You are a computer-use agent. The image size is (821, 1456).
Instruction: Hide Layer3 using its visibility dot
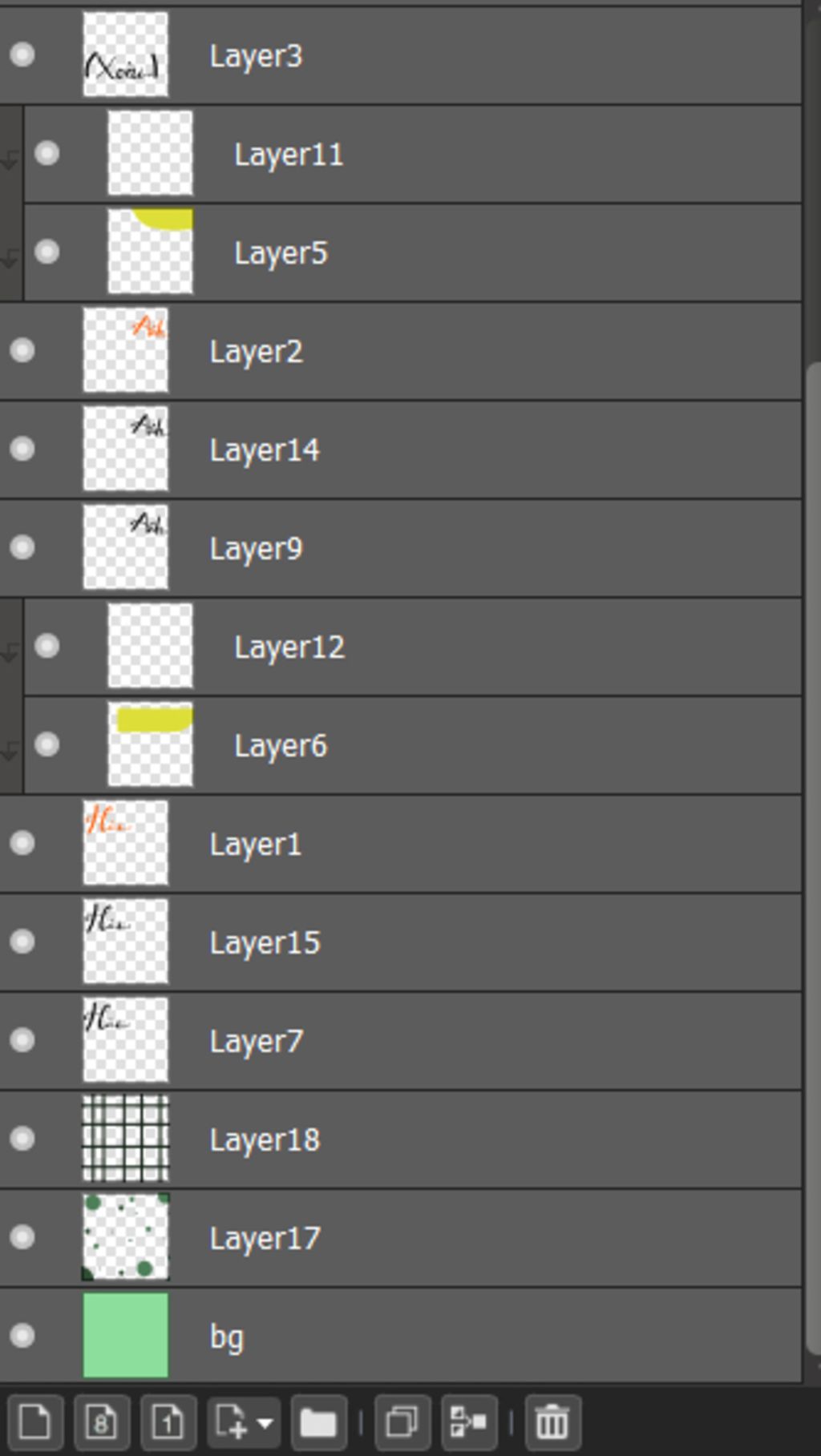(22, 54)
